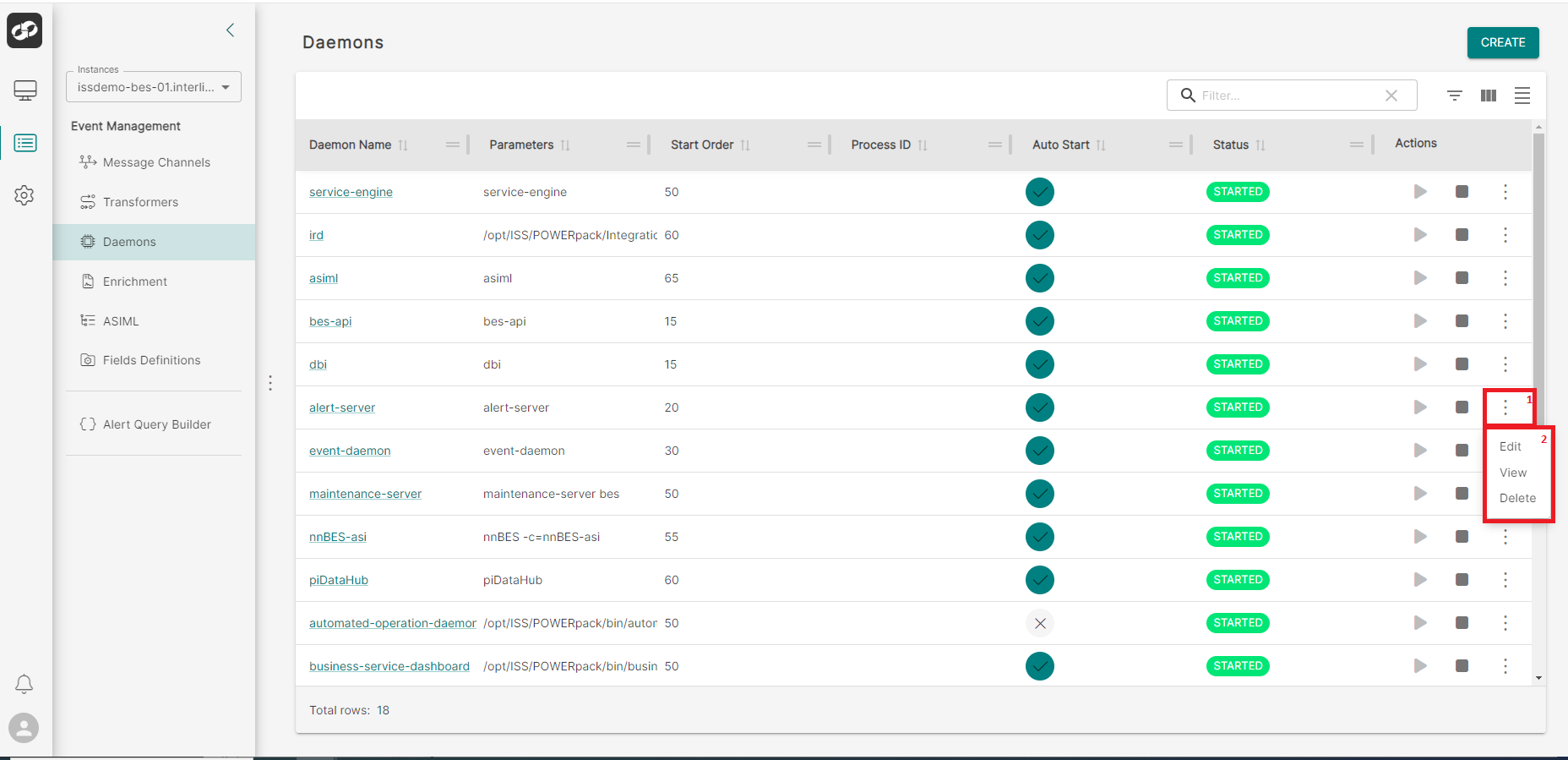This screenshot has width=1568, height=760.
Task: Choose Delete from the actions menu
Action: [x=1517, y=498]
